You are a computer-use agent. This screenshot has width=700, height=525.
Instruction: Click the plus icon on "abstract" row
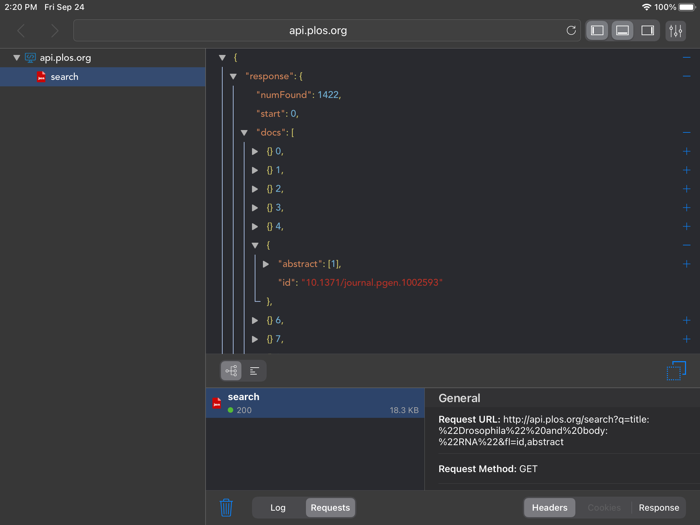point(687,264)
